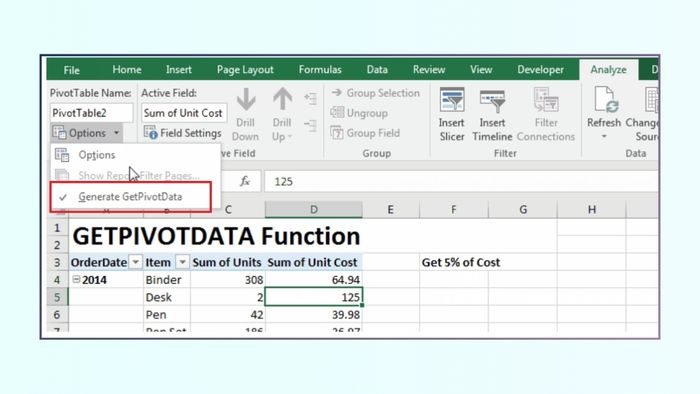Image resolution: width=700 pixels, height=394 pixels.
Task: Open the Options dropdown button
Action: (86, 133)
